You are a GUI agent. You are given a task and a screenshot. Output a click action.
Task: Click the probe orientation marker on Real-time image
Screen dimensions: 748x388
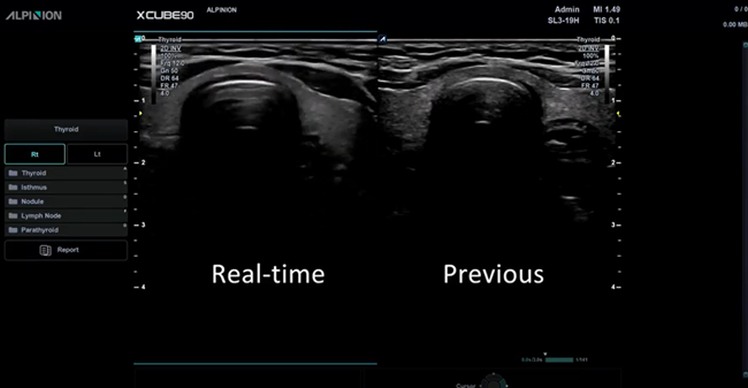click(x=138, y=39)
